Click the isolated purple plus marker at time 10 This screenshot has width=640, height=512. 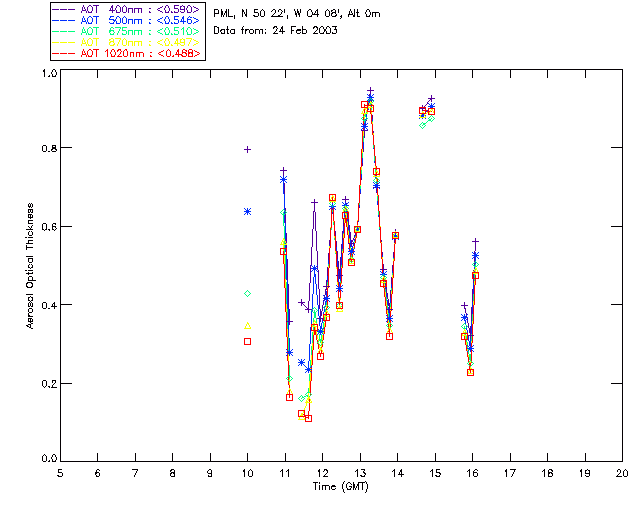click(x=247, y=150)
